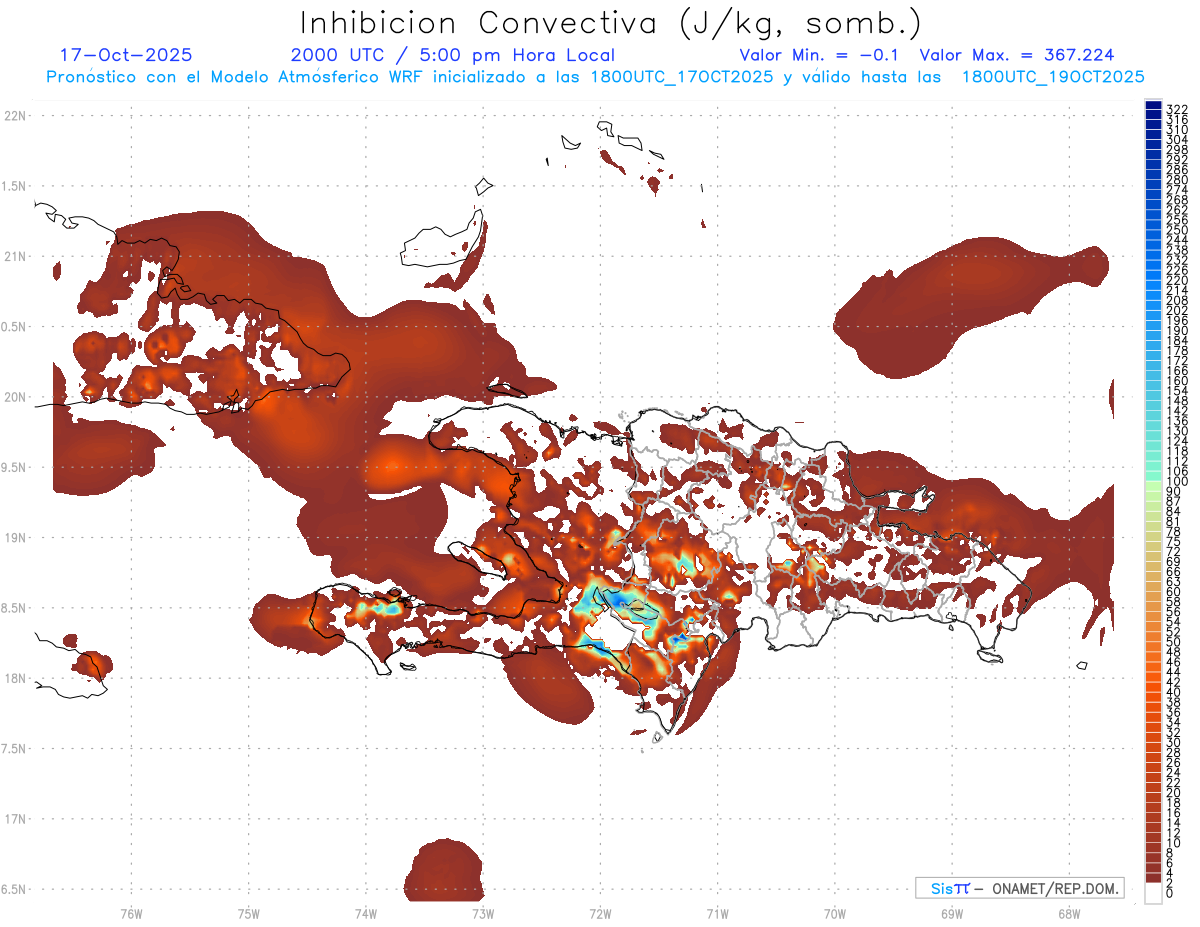The image size is (1200, 927).
Task: Click the time "2000 UTC / 5:00 pm Hora Local"
Action: 452,55
